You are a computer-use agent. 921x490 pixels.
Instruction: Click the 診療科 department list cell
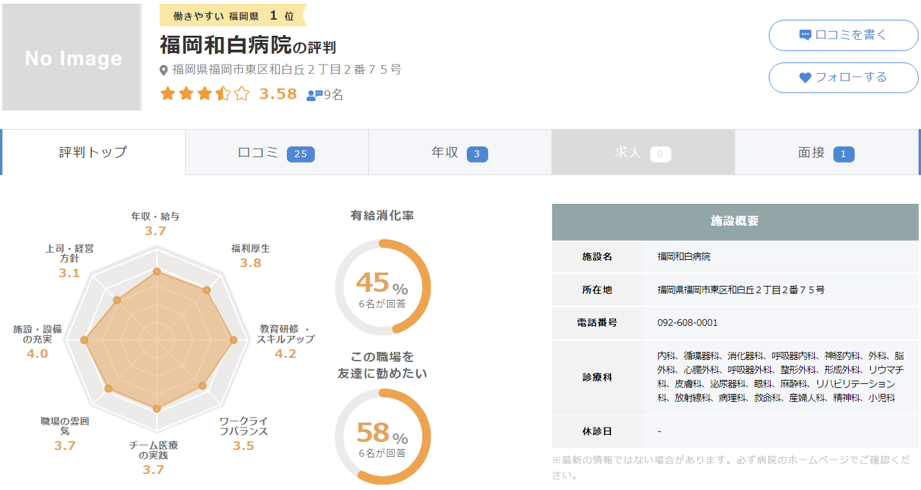781,377
